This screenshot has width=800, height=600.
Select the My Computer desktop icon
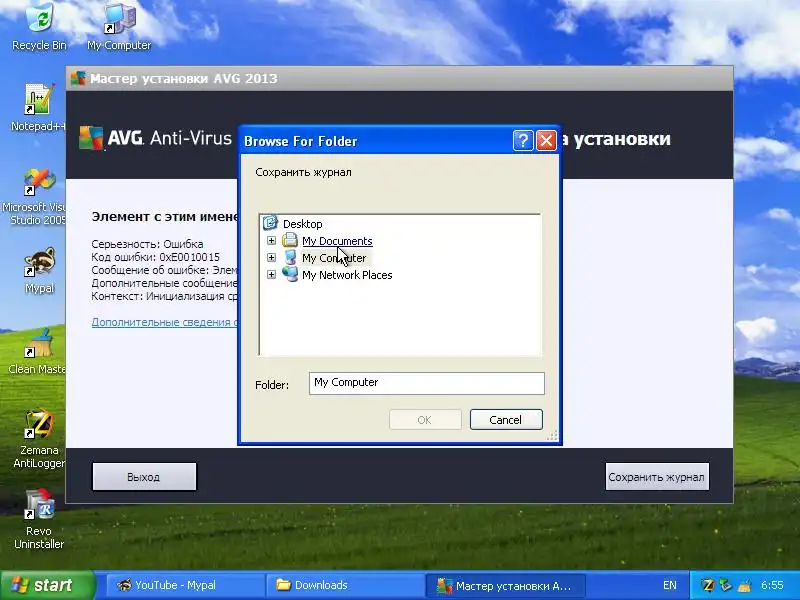(119, 26)
